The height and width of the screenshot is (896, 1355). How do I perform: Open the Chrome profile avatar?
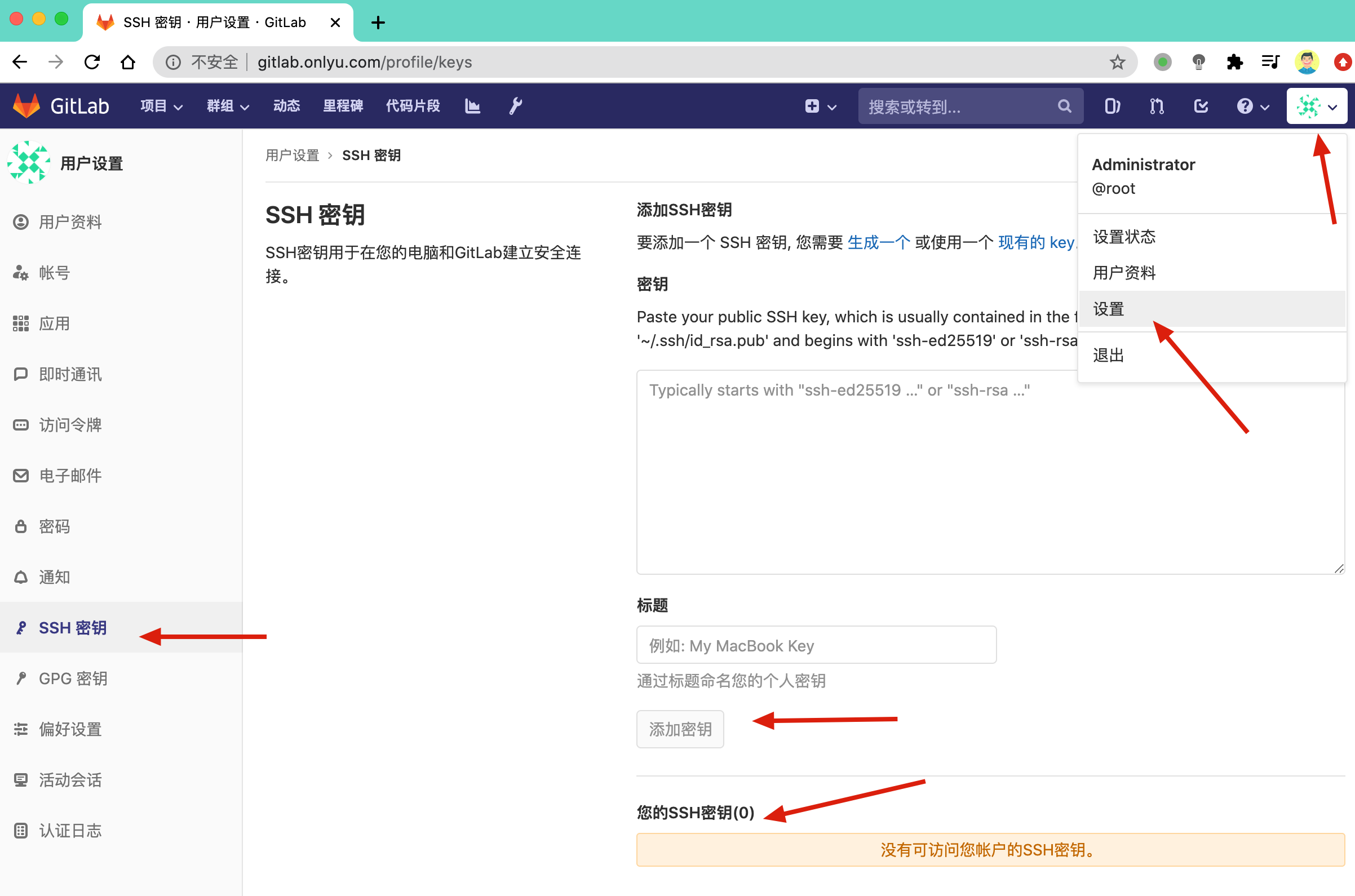[x=1307, y=62]
